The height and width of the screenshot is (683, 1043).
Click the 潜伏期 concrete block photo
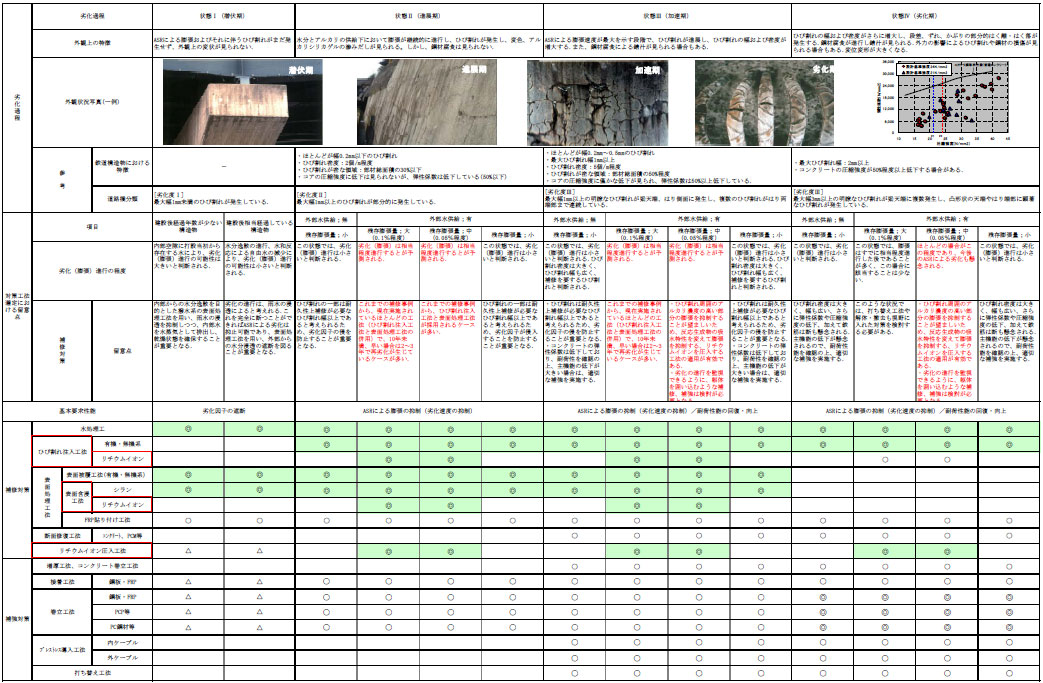pyautogui.click(x=228, y=102)
